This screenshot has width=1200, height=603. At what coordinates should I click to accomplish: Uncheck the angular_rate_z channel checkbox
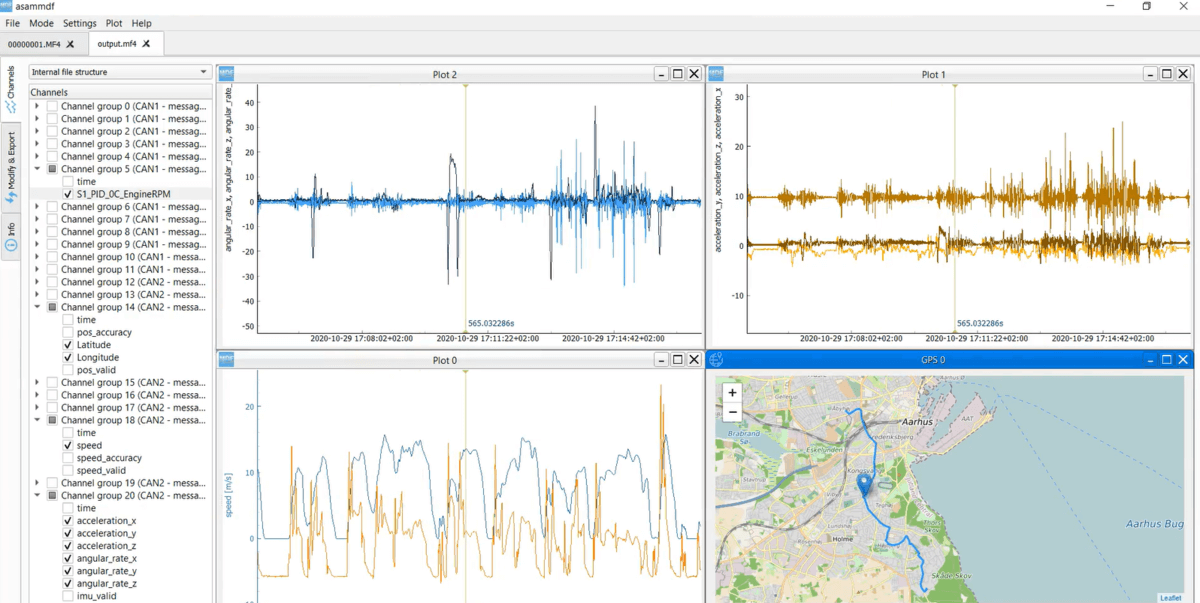point(68,583)
